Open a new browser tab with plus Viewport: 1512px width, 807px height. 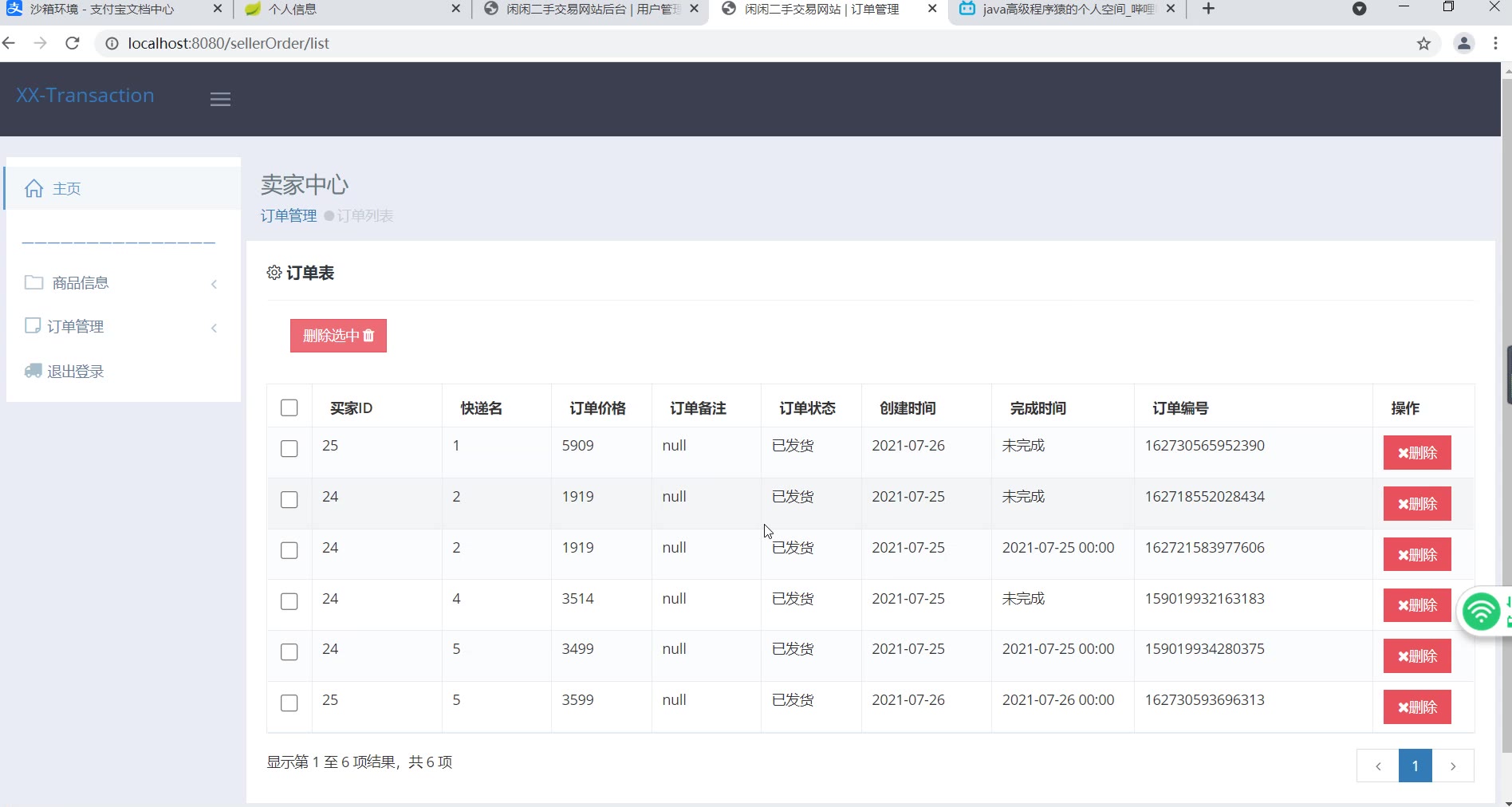pyautogui.click(x=1208, y=9)
